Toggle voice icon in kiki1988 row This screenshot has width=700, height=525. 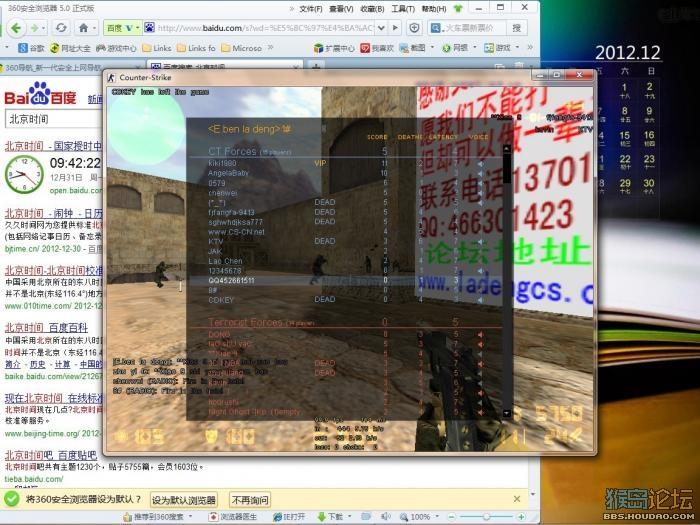480,163
